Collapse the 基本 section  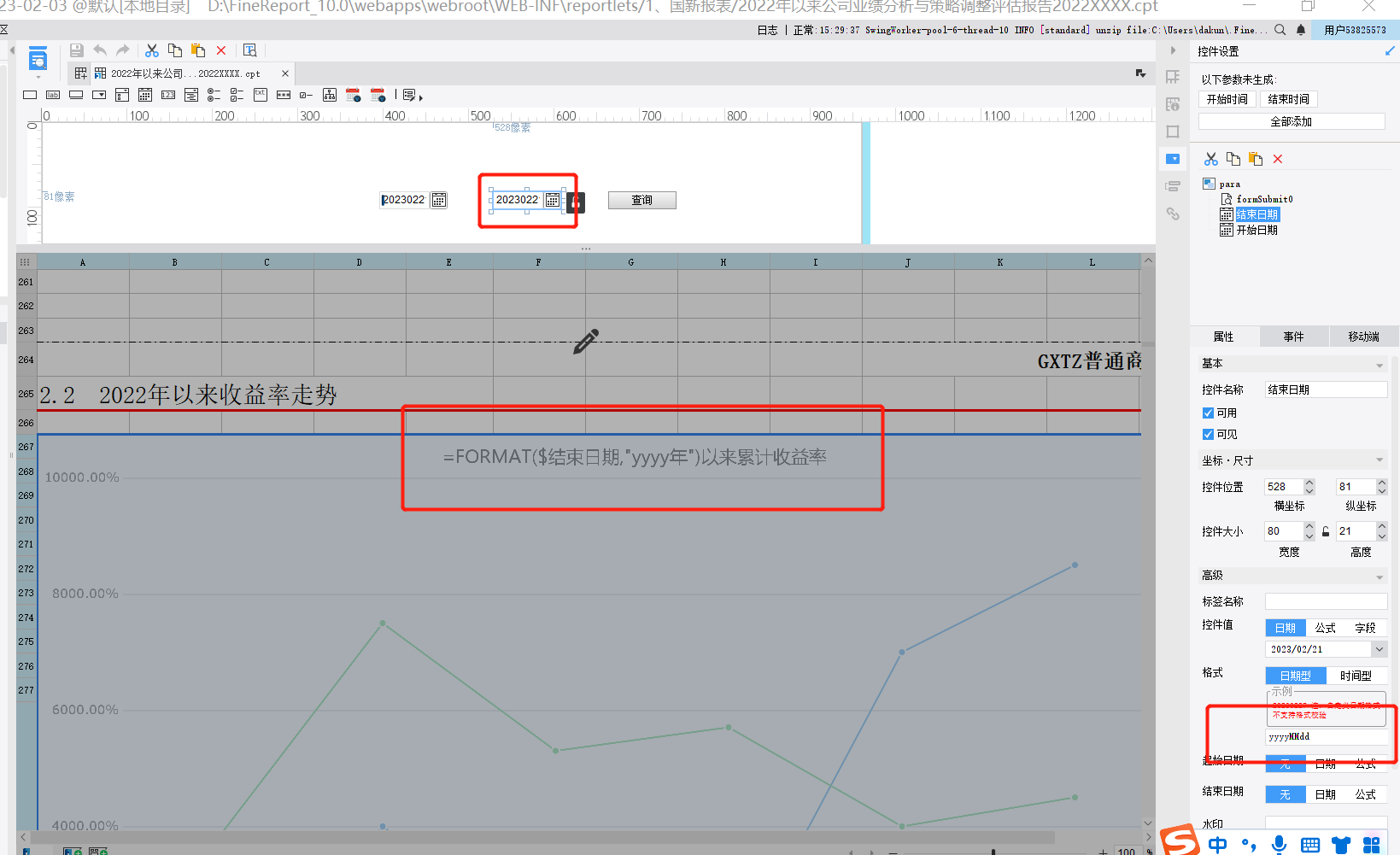click(x=1379, y=366)
